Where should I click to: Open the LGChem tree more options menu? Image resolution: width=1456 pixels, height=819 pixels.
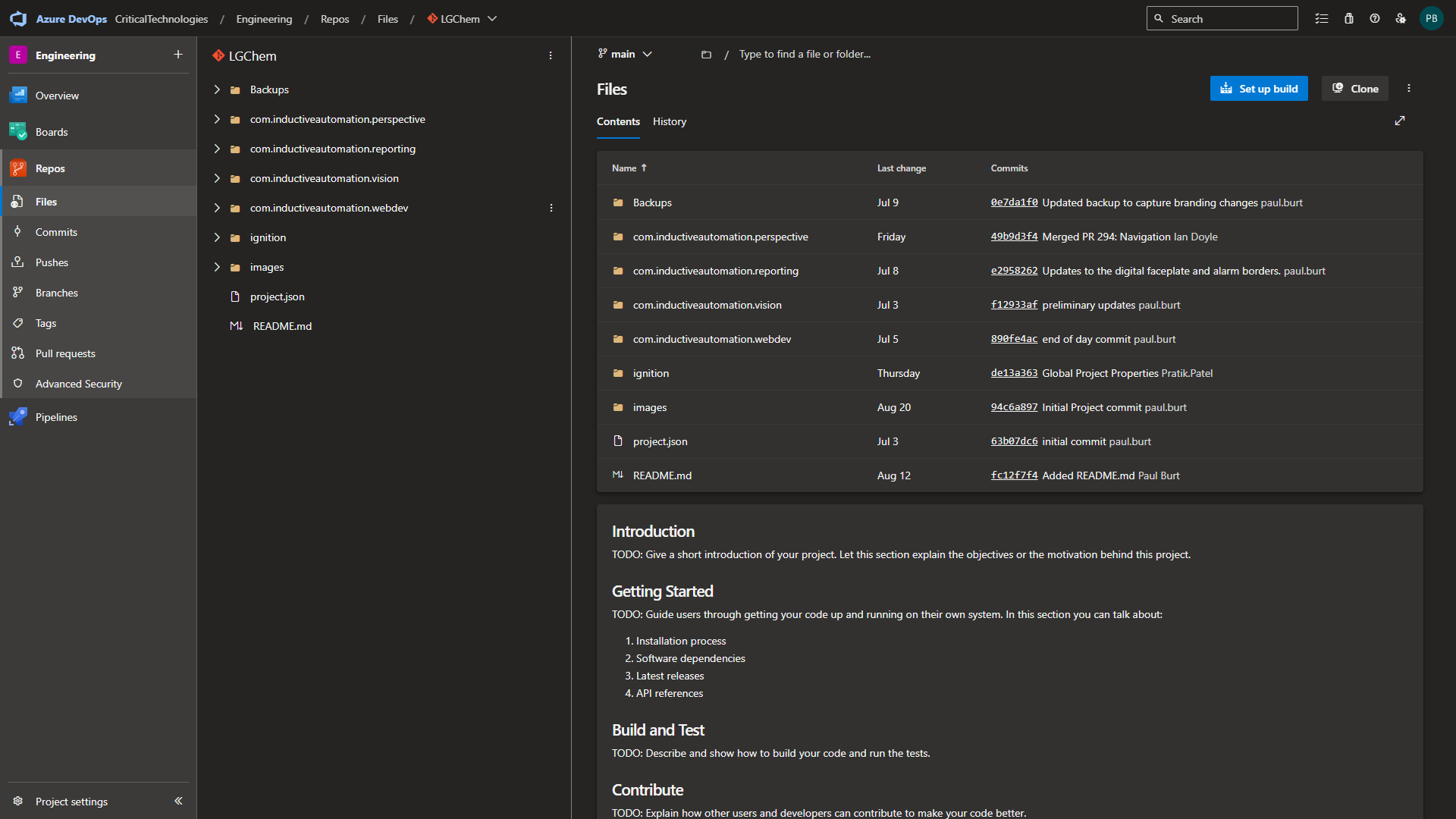pos(551,55)
